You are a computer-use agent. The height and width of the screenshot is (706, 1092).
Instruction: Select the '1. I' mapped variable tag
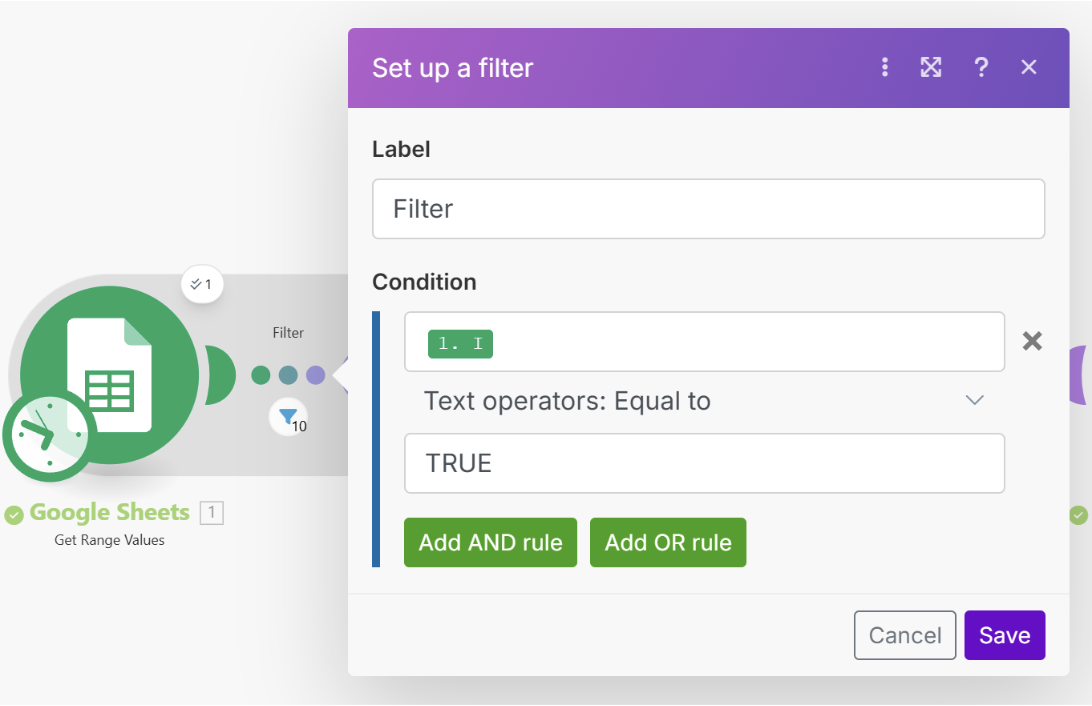point(460,344)
